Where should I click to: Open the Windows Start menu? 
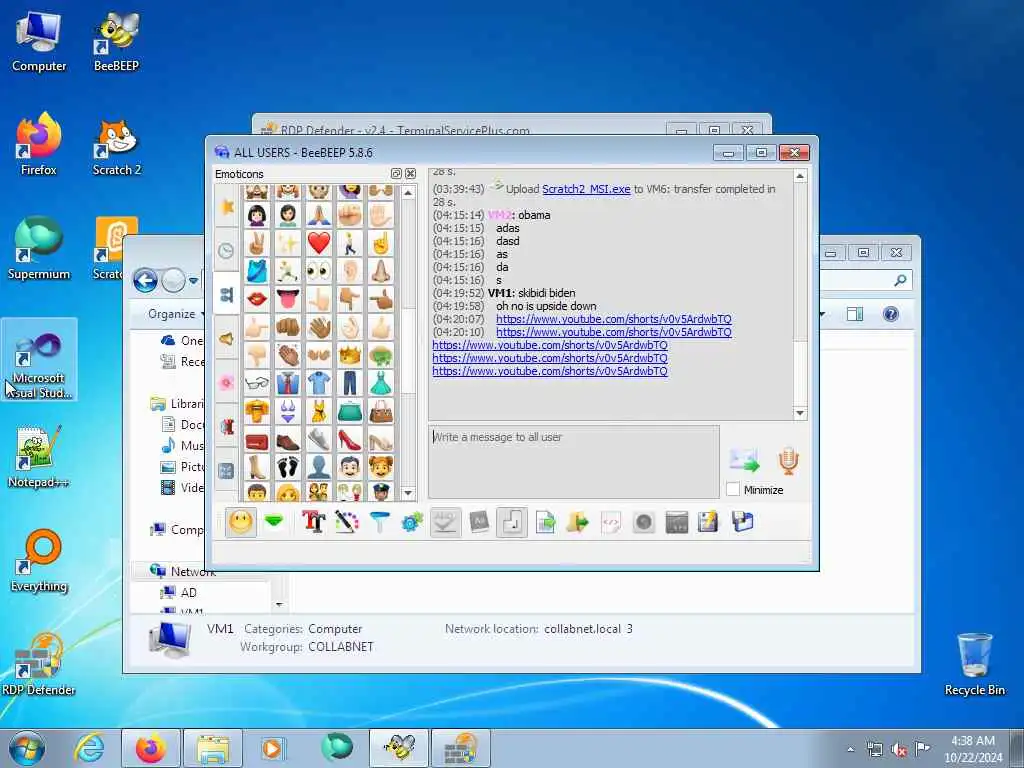(27, 748)
